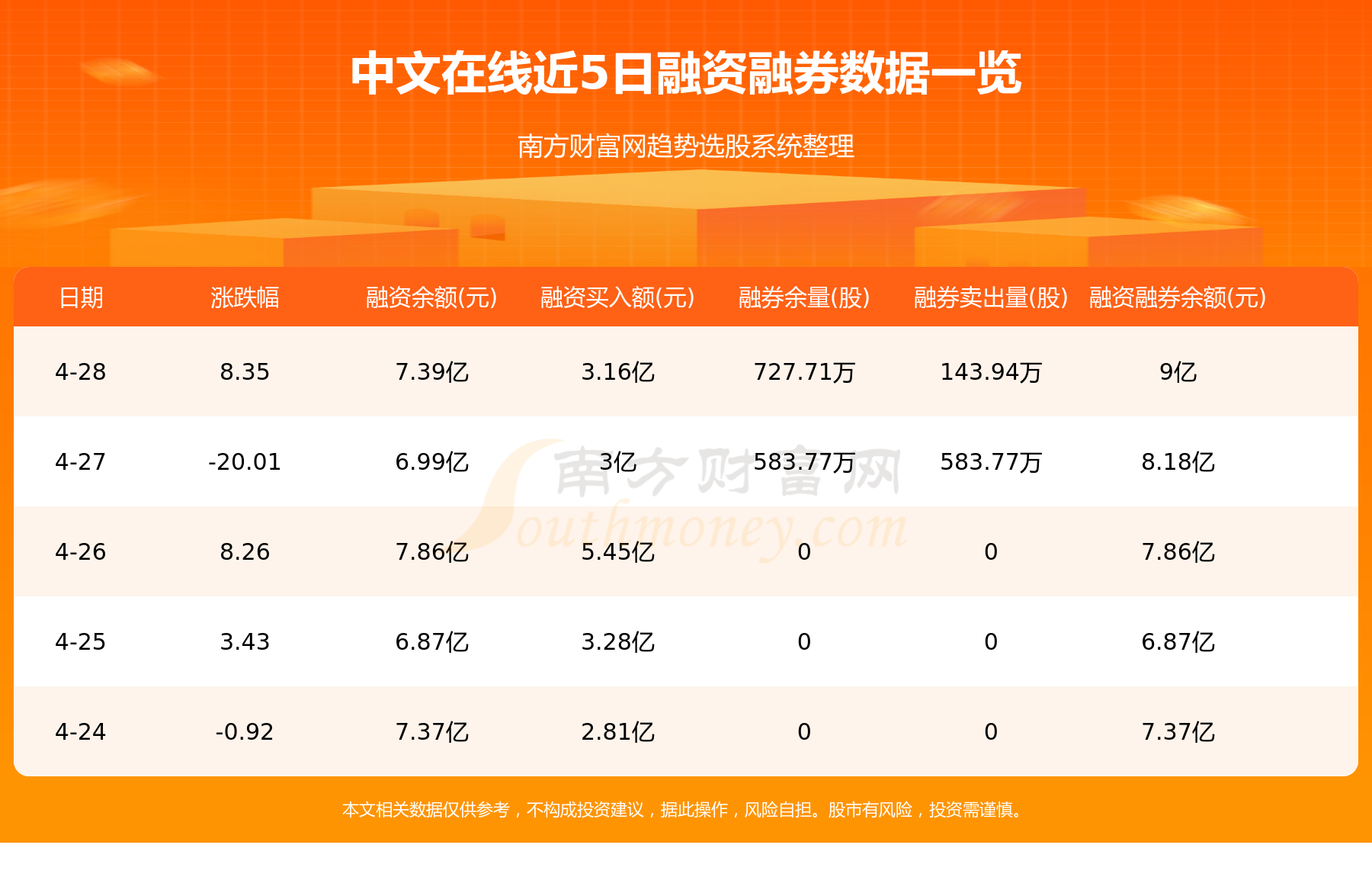Click 583.77万 under 融券卖出量(股)
Image resolution: width=1372 pixels, height=877 pixels.
pyautogui.click(x=991, y=461)
